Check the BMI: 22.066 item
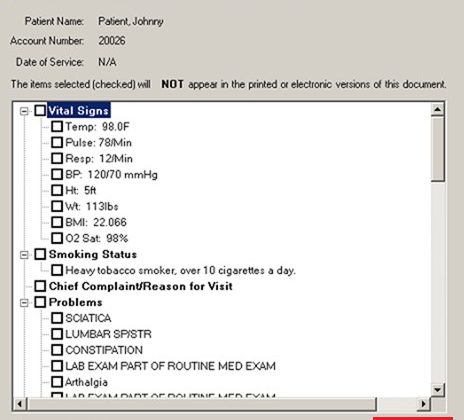The image size is (464, 420). [57, 222]
